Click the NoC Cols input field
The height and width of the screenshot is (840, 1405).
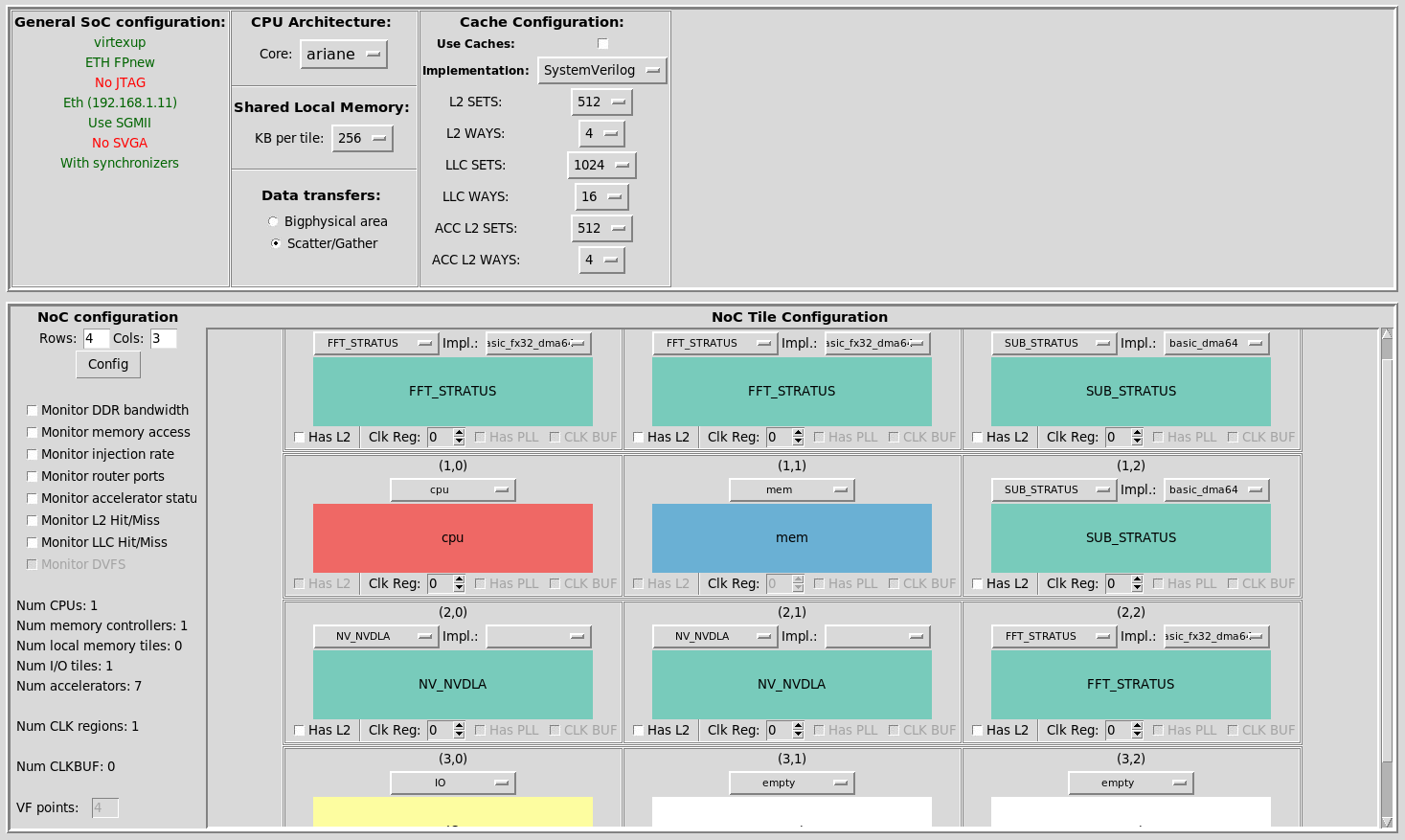tap(163, 338)
